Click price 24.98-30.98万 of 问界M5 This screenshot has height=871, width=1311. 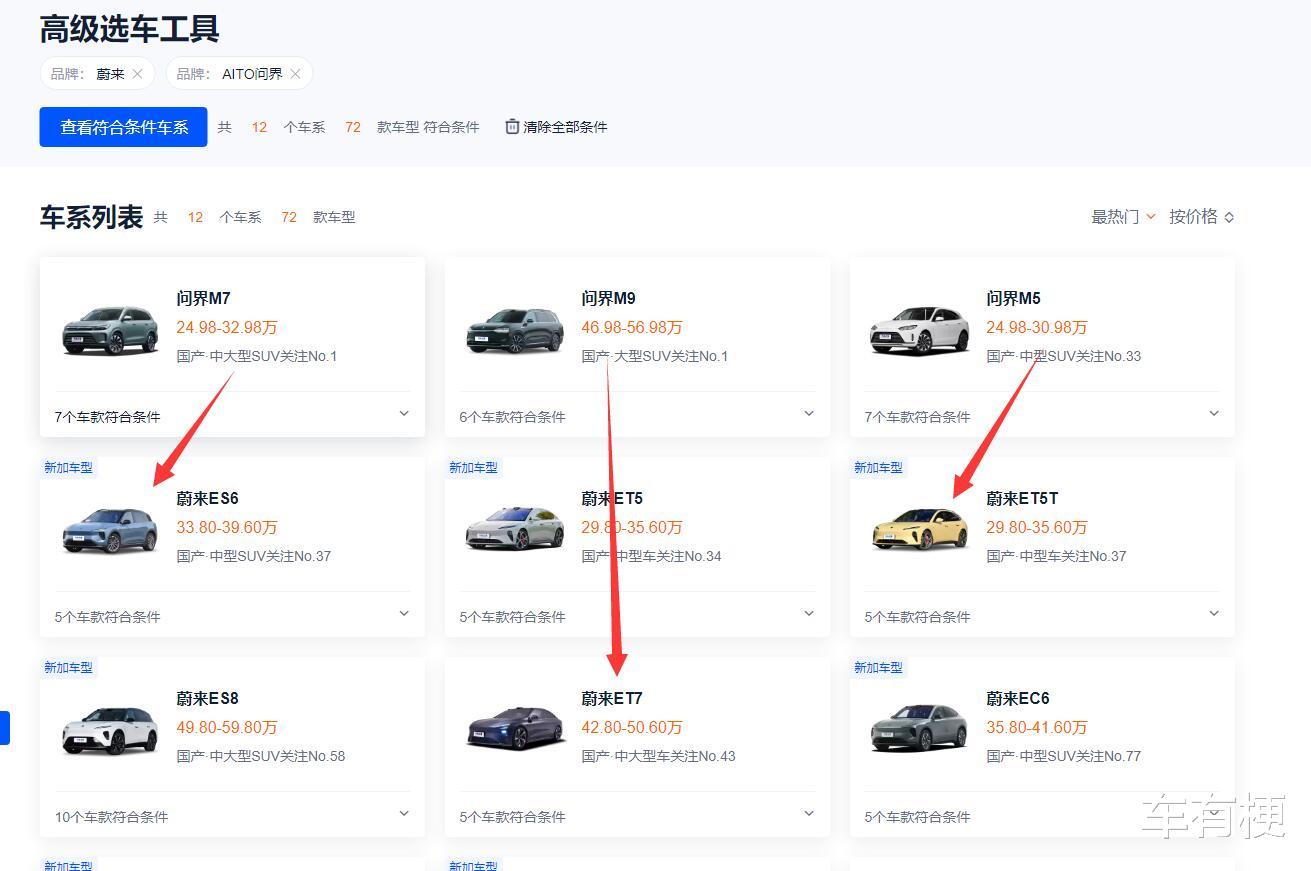pos(1037,327)
